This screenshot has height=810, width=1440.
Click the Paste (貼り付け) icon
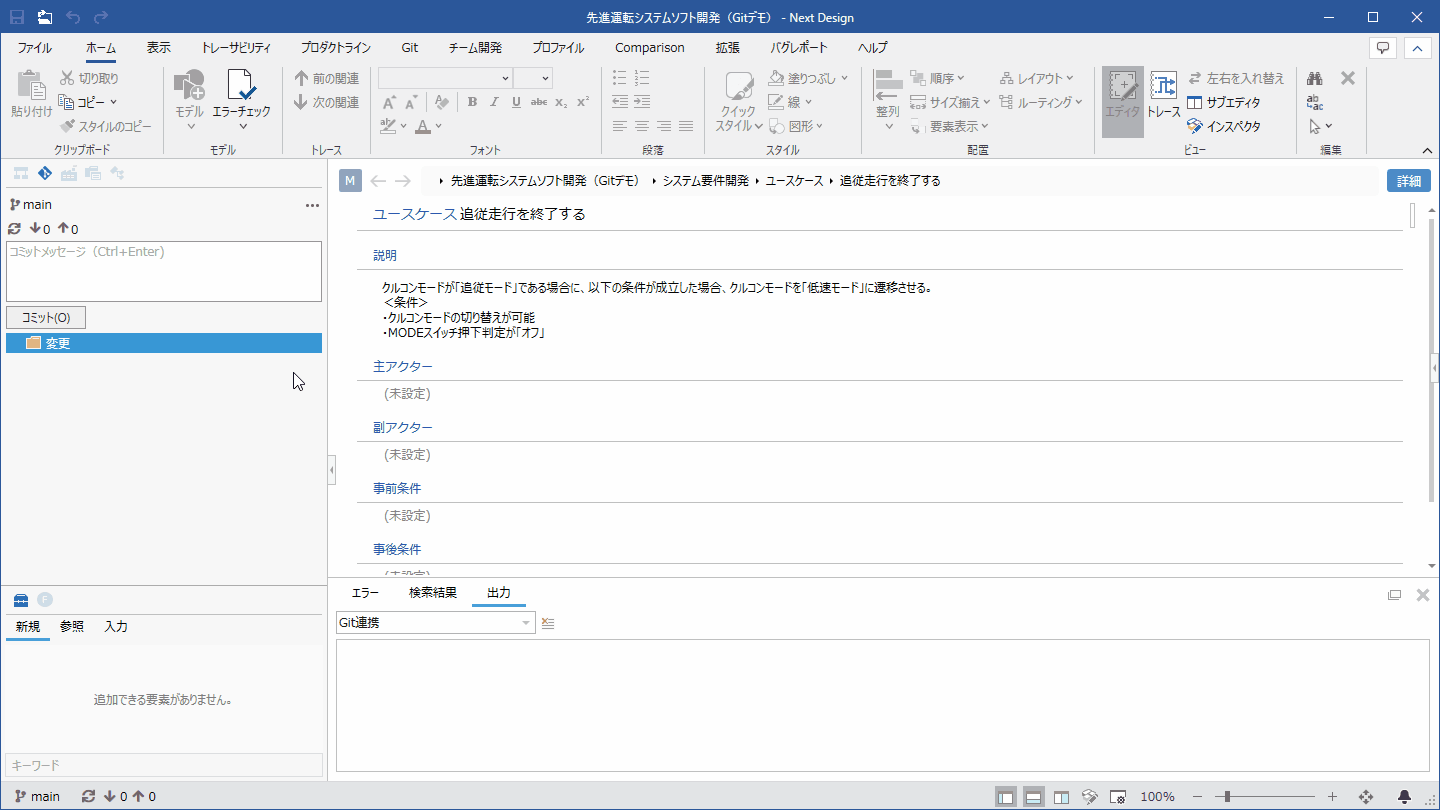point(31,87)
